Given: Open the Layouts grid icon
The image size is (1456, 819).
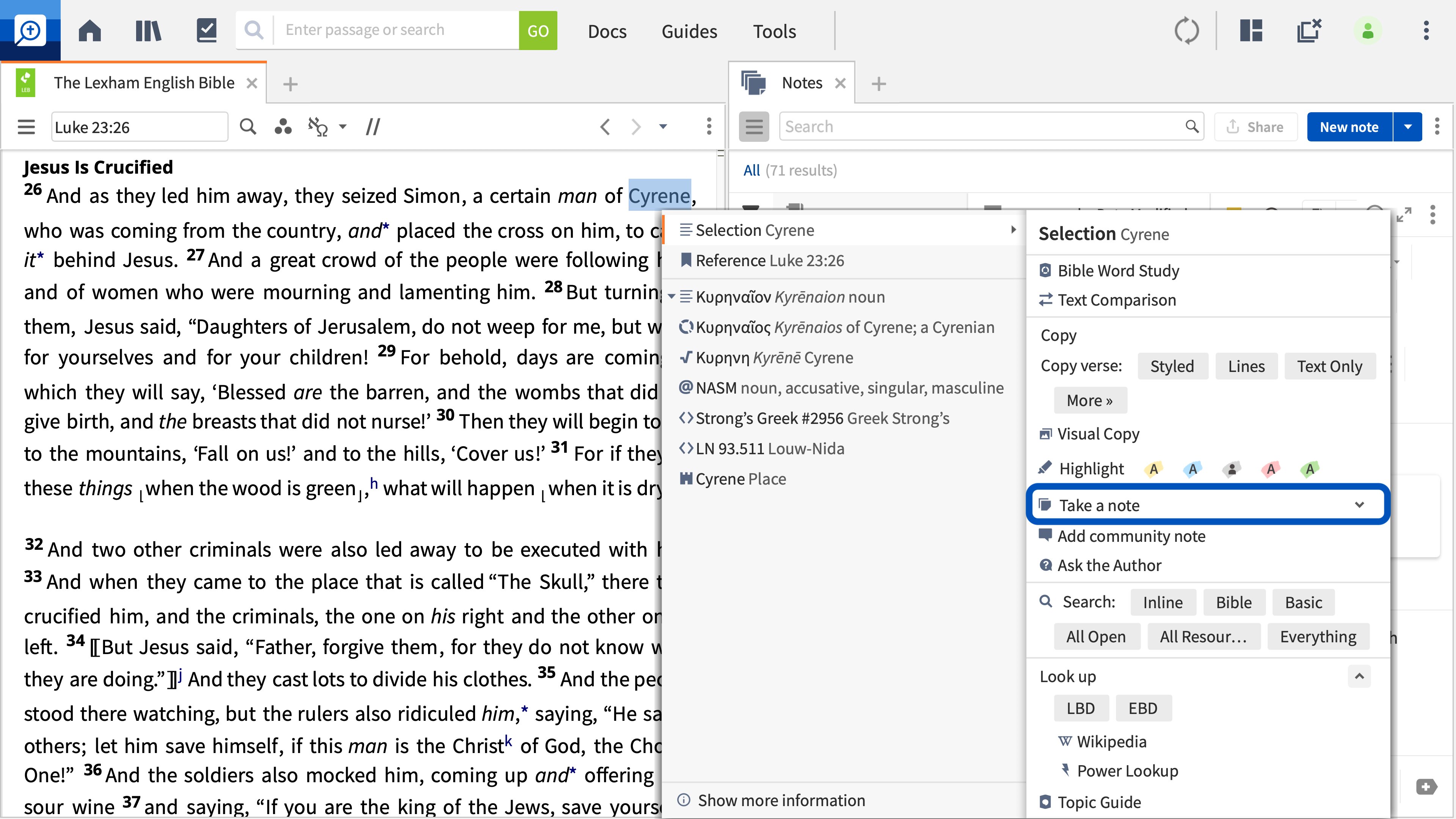Looking at the screenshot, I should pos(1251,30).
